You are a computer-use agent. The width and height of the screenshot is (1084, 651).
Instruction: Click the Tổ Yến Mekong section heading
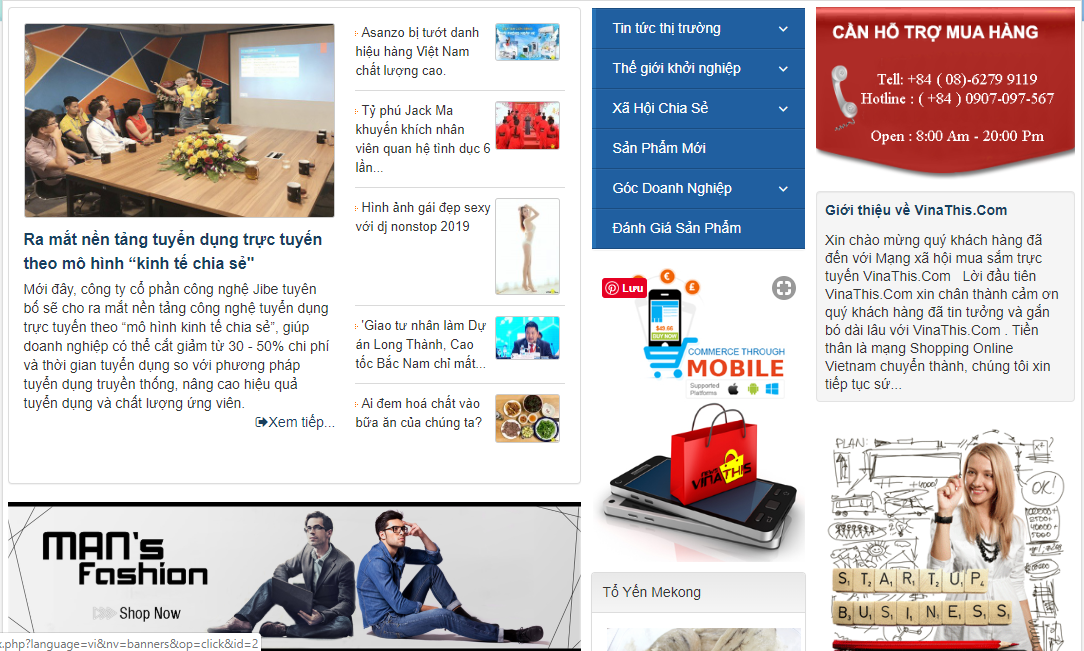click(x=651, y=592)
